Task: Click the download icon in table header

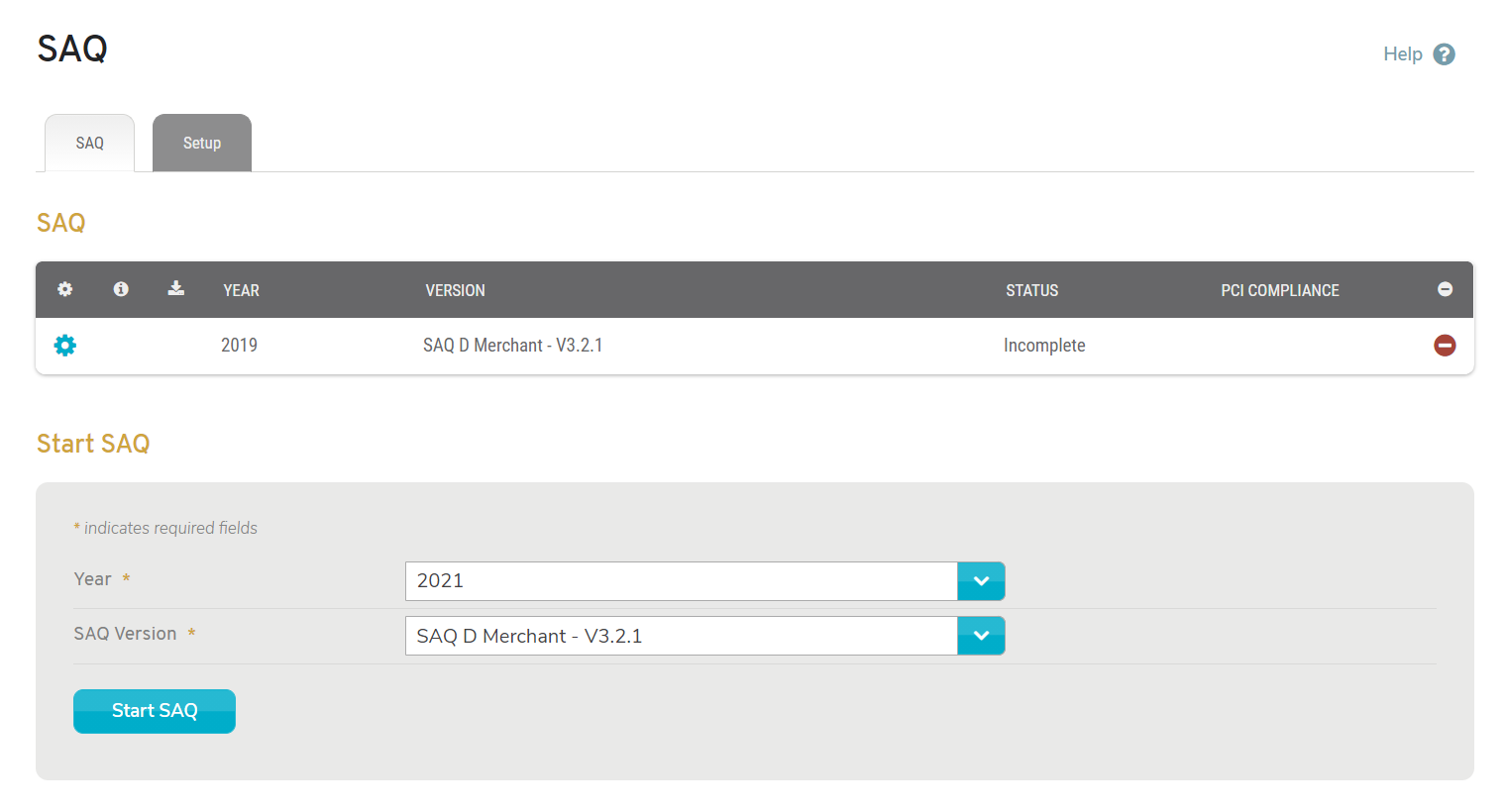Action: [x=176, y=288]
